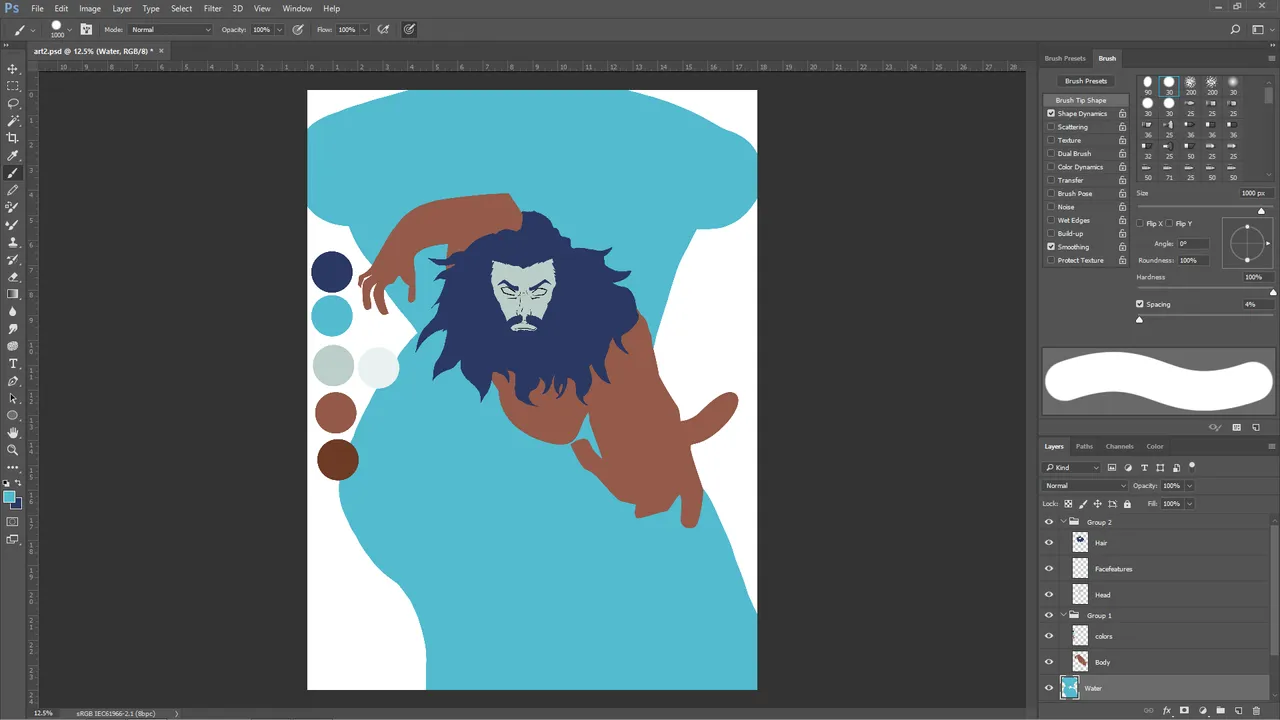Open the Select menu
Viewport: 1280px width, 720px height.
(181, 8)
